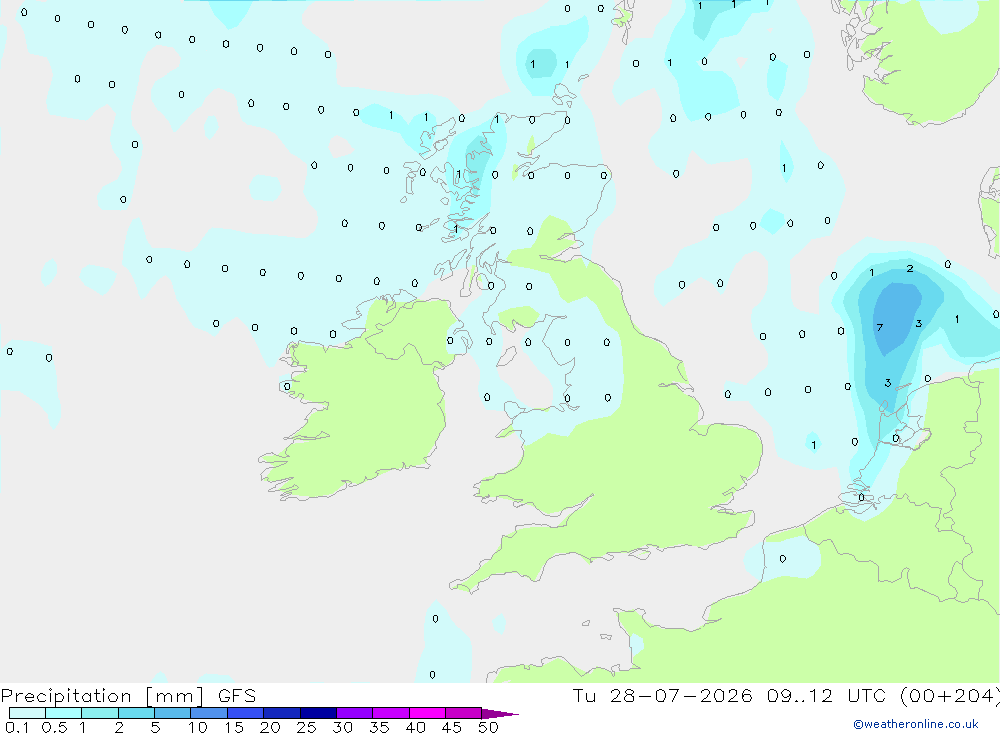Click the 45–50 mm legend color swatch
Image resolution: width=1000 pixels, height=733 pixels.
(463, 713)
